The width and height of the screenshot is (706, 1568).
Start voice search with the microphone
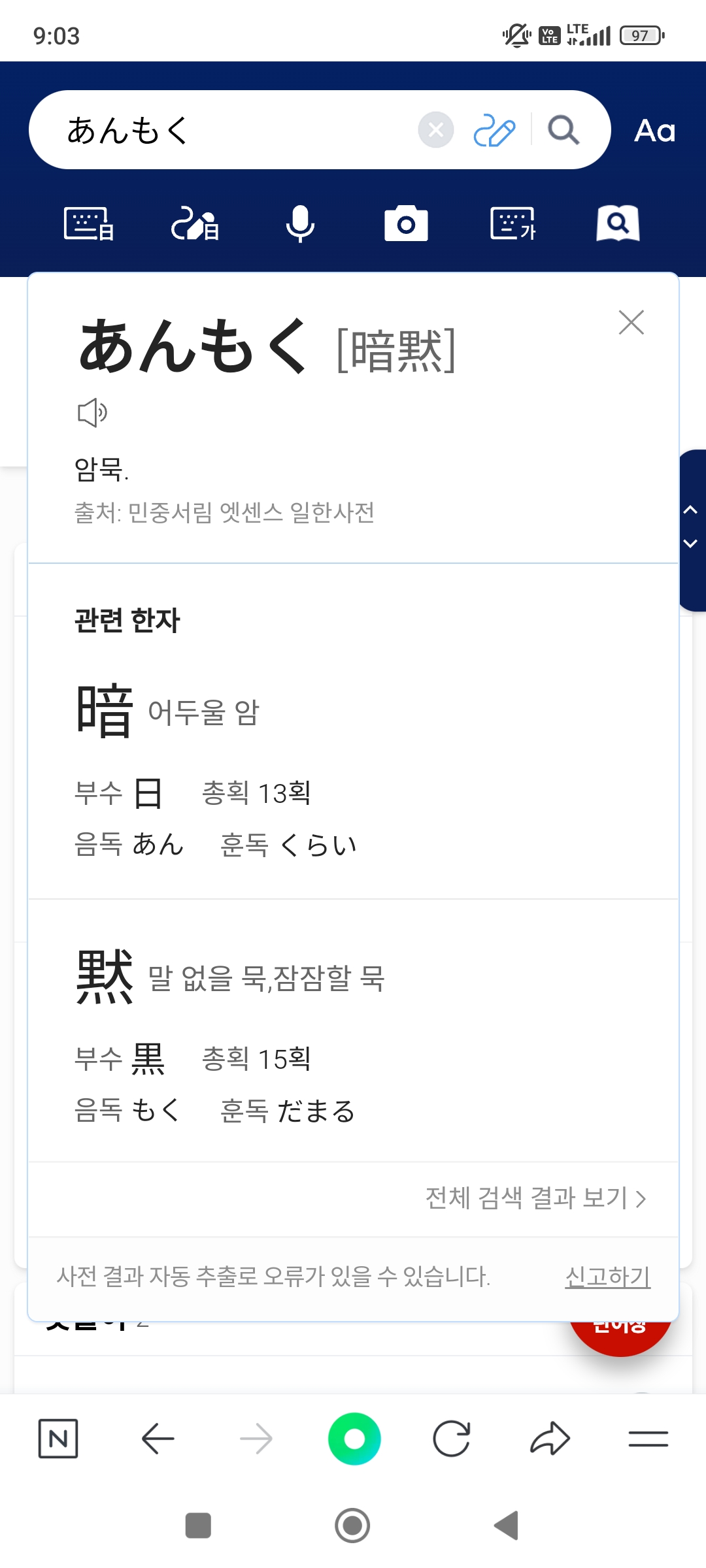(x=301, y=224)
